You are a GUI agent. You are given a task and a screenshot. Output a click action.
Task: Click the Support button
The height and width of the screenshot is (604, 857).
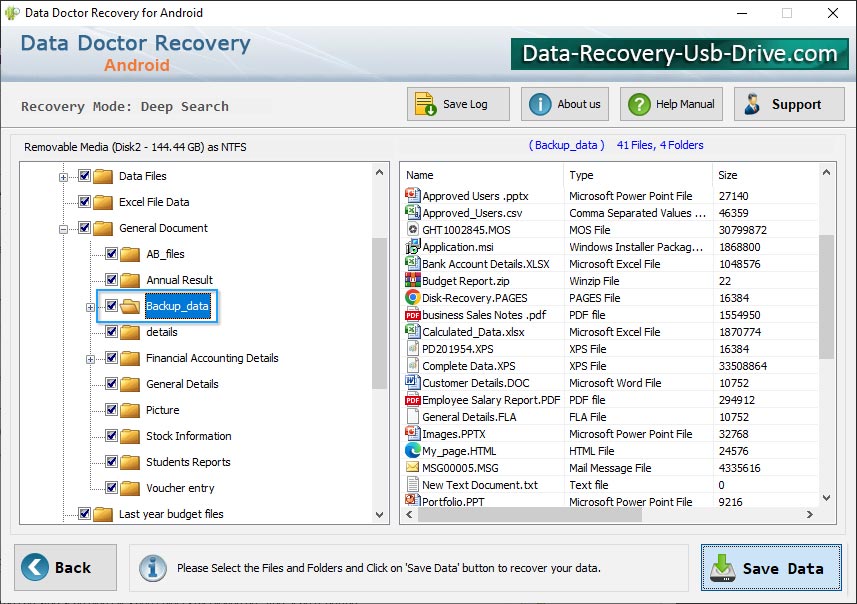[x=789, y=104]
